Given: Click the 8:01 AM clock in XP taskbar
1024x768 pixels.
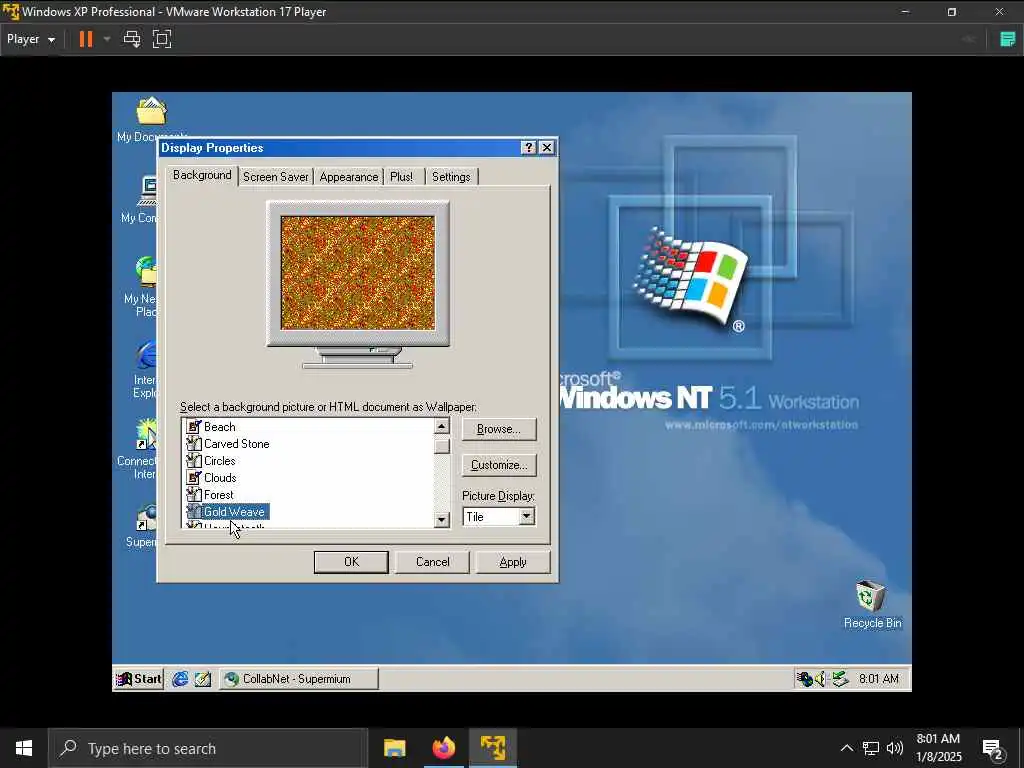Looking at the screenshot, I should coord(878,679).
